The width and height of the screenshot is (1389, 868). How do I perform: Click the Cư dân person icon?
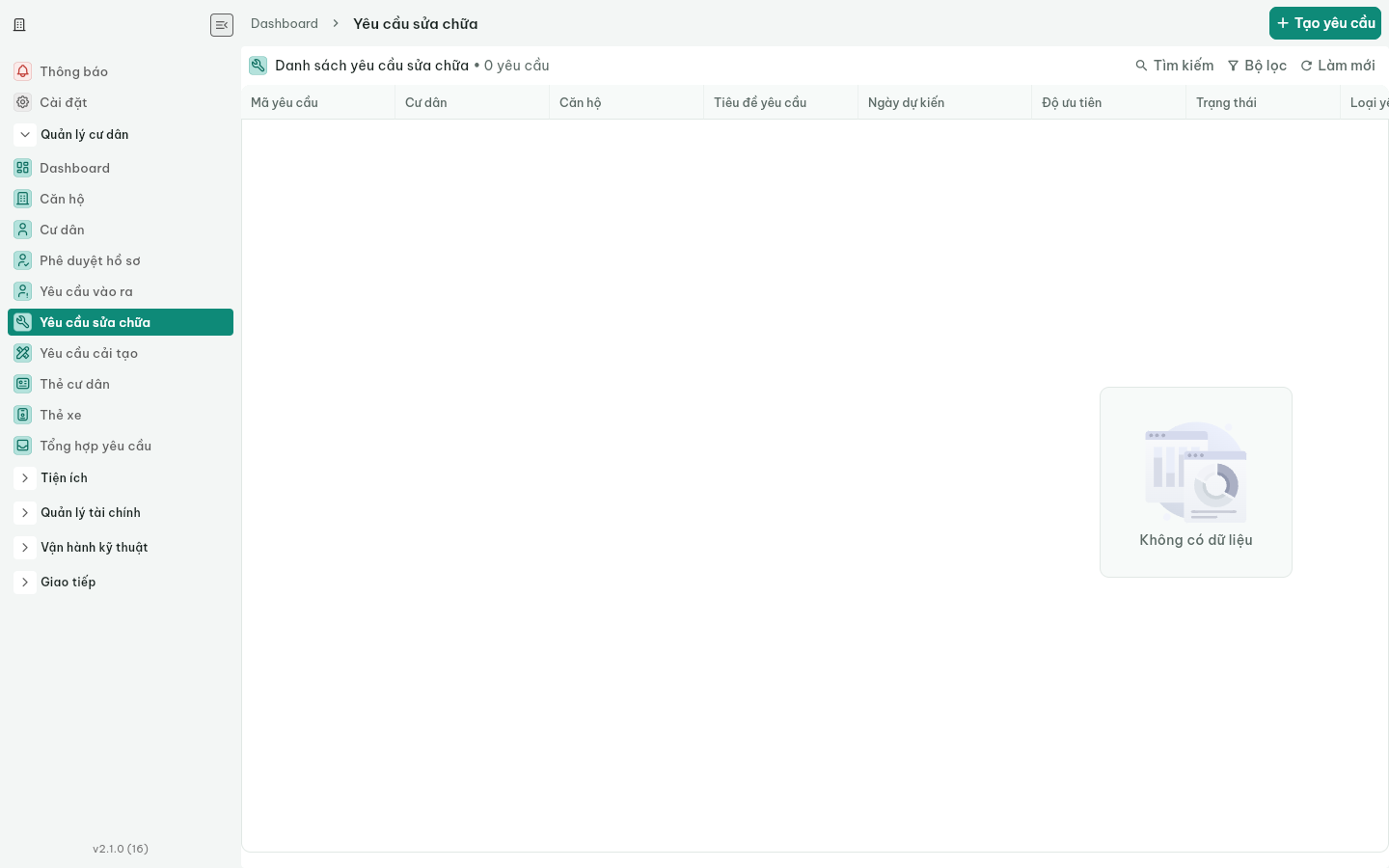tap(23, 230)
